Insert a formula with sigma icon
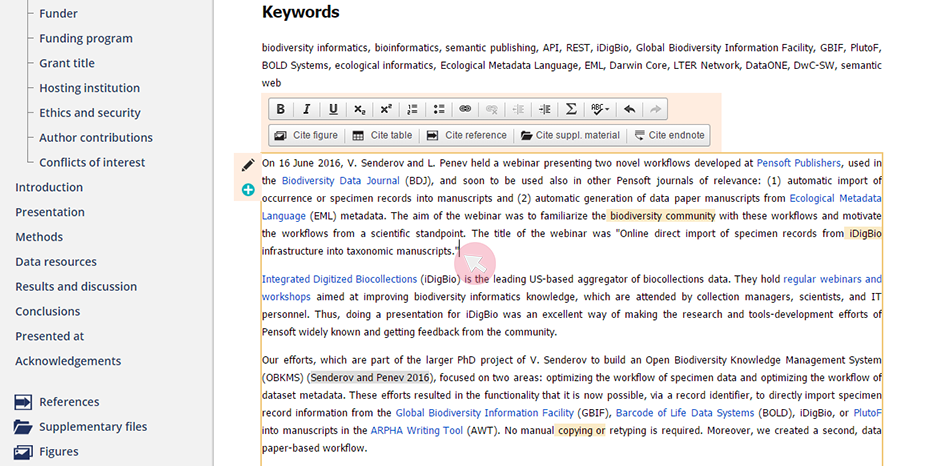Viewport: 925px width, 466px height. (571, 109)
